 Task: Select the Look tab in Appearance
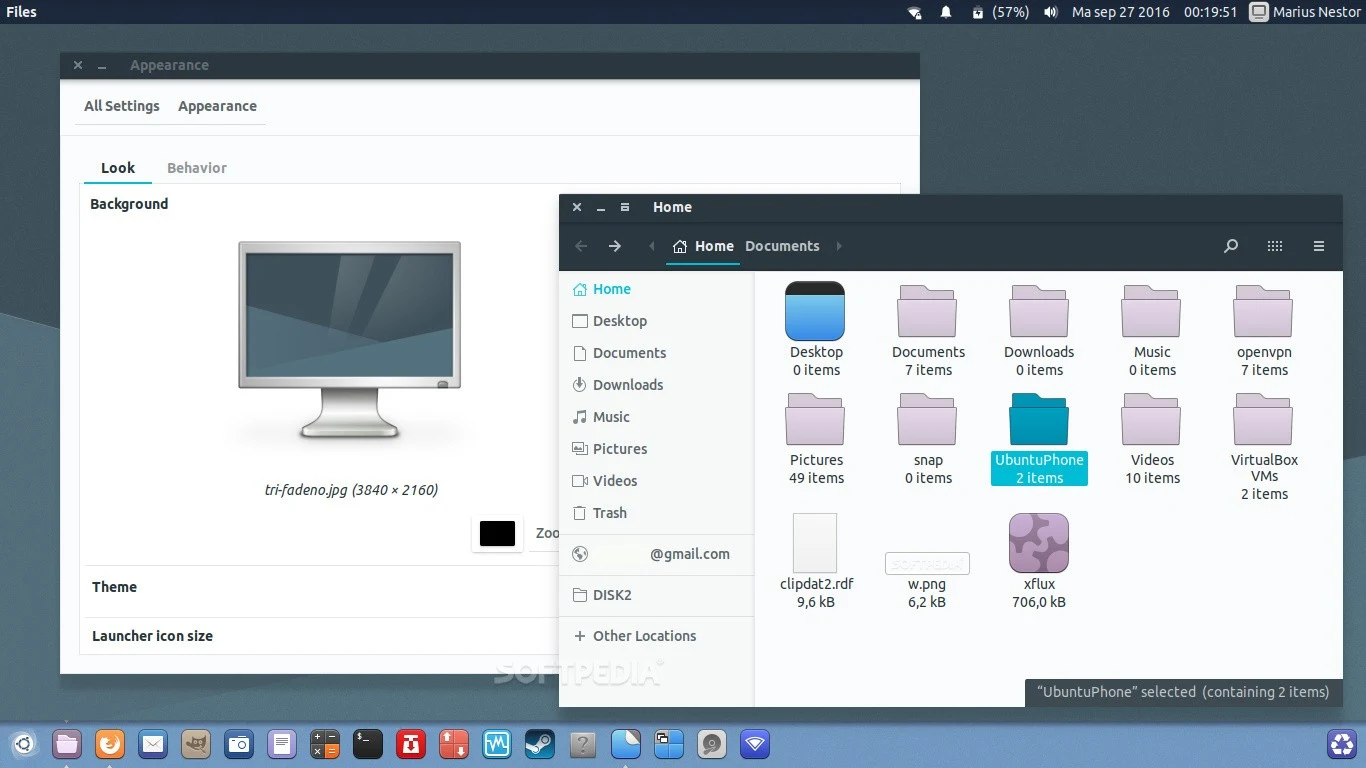coord(118,168)
